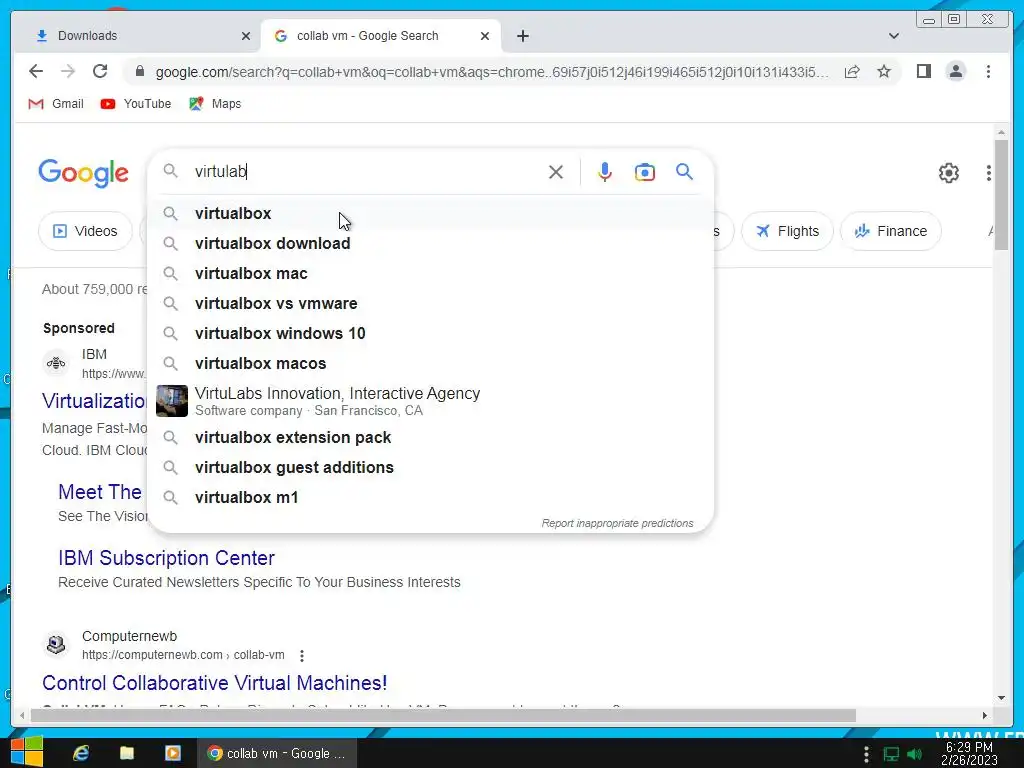Click the VirtuLabs thumbnail image

coord(172,401)
